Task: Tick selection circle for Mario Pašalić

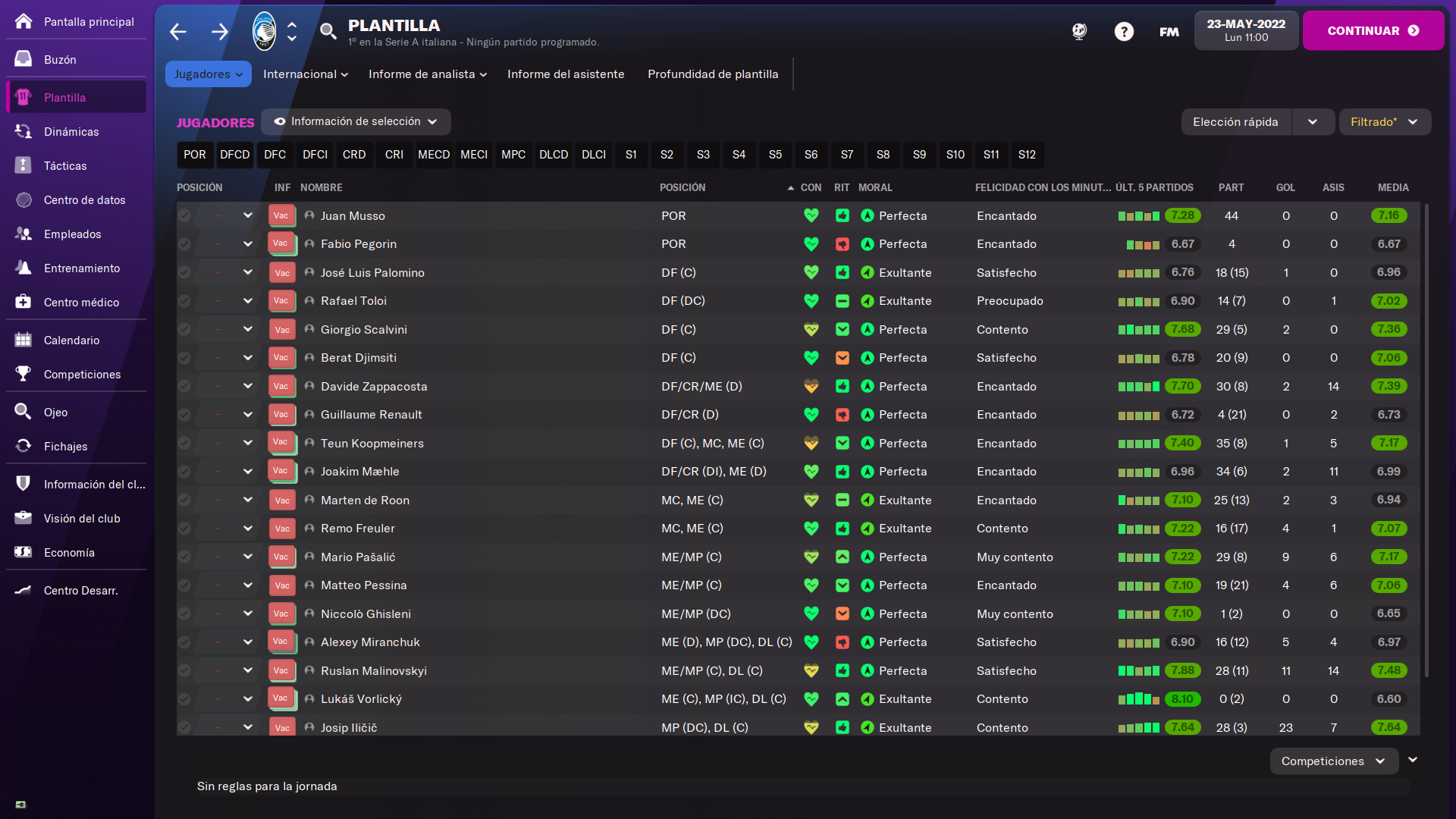Action: point(184,557)
